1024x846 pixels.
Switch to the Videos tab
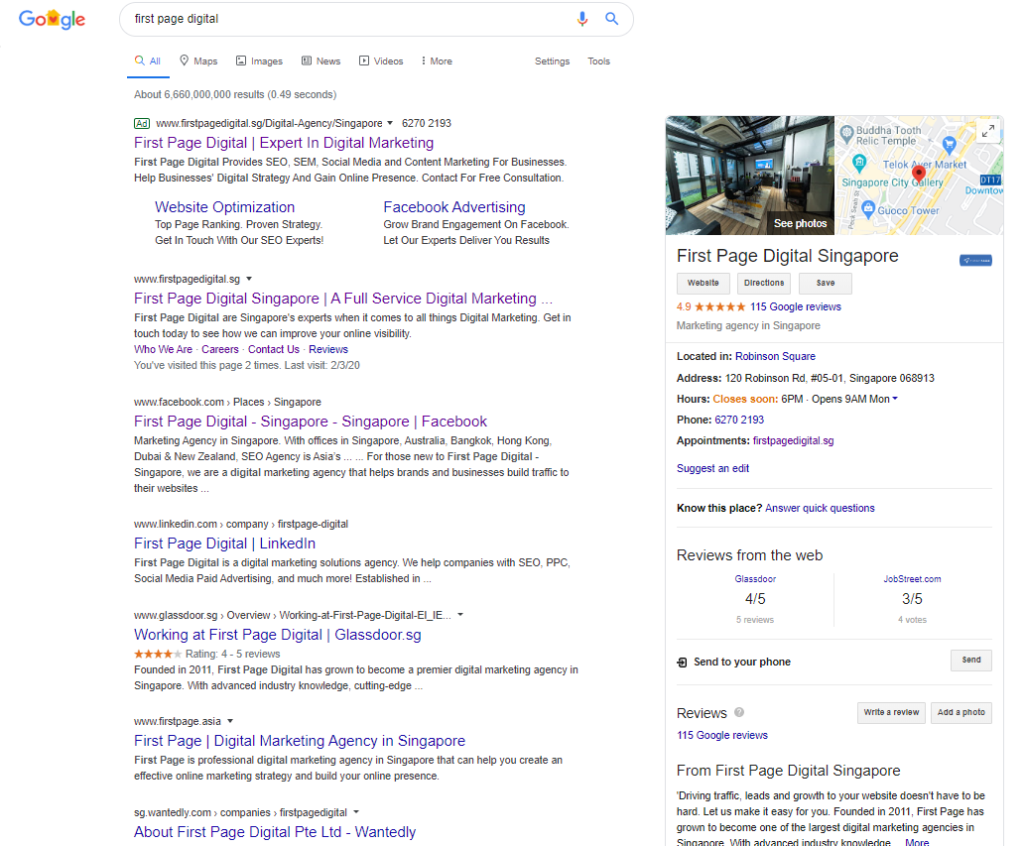pyautogui.click(x=381, y=61)
